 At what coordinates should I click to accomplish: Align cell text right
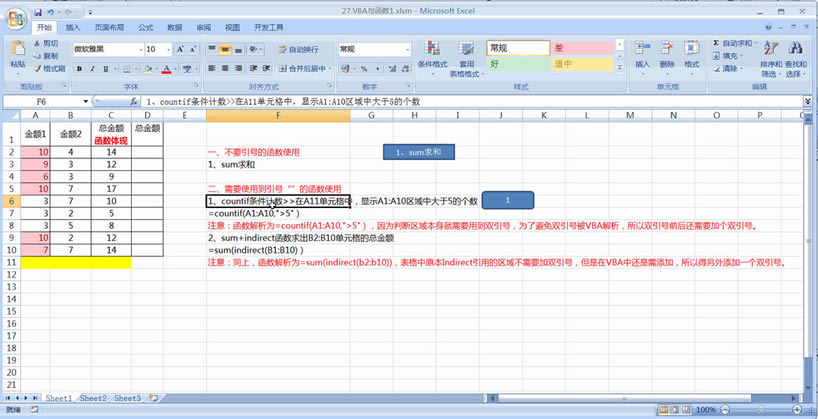point(238,68)
